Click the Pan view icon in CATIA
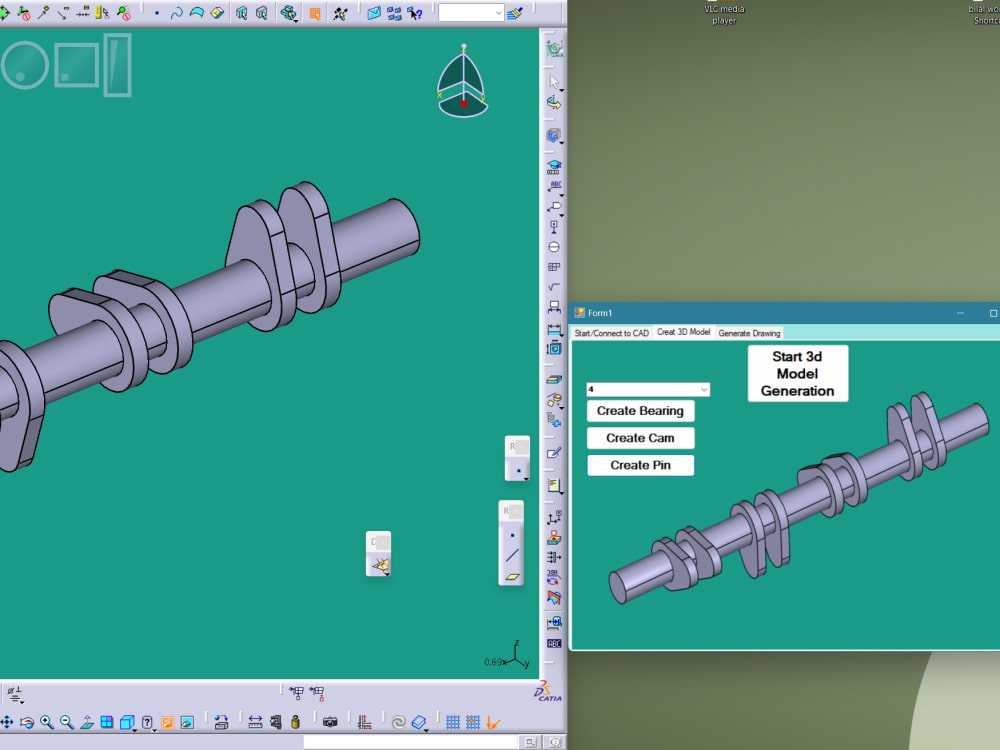The width and height of the screenshot is (1000, 750). tap(7, 722)
